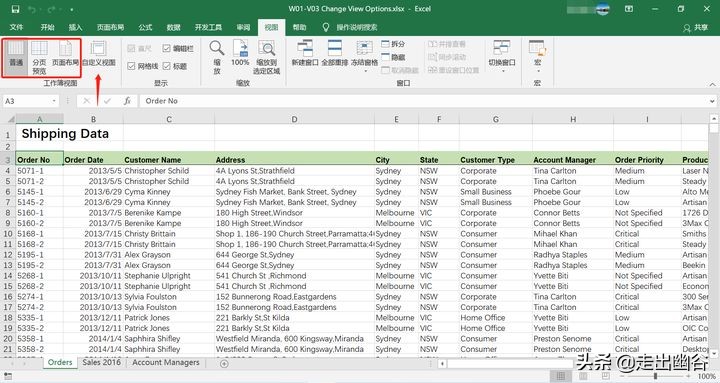Open the Name Box dropdown arrow

tap(54, 101)
